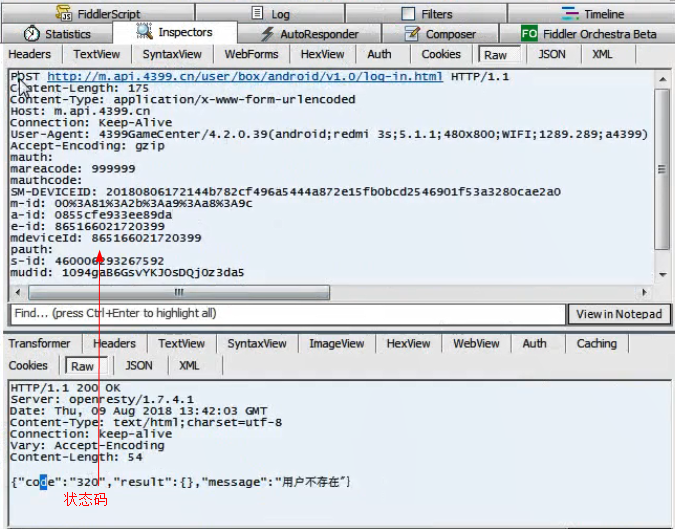This screenshot has width=675, height=529.
Task: Click the Find search input field
Action: pyautogui.click(x=288, y=314)
